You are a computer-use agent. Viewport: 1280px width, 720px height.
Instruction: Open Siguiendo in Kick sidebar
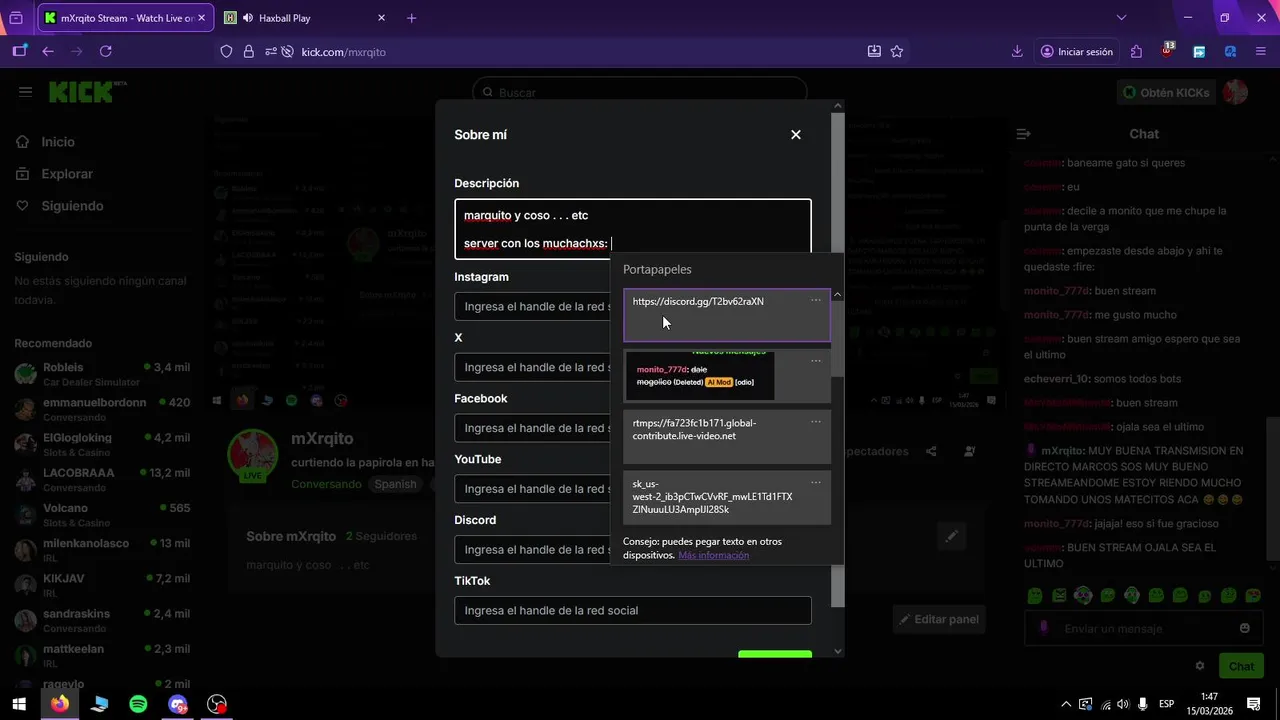(x=72, y=206)
